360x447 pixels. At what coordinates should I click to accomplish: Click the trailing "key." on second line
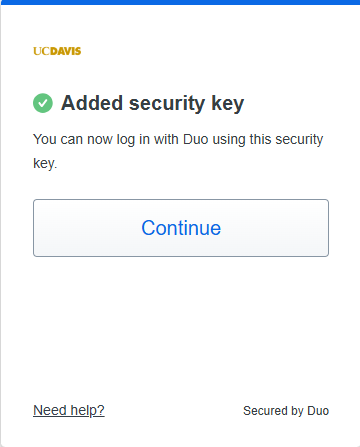45,164
